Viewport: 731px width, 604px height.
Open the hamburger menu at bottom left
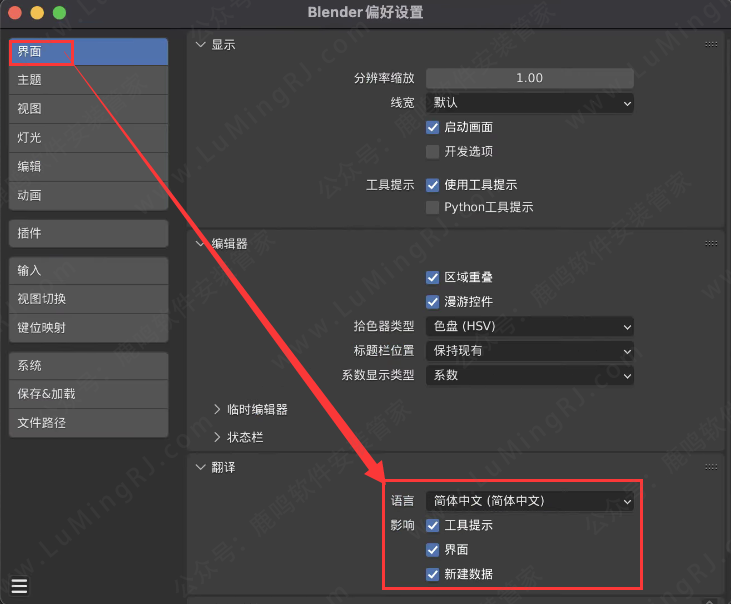[19, 586]
